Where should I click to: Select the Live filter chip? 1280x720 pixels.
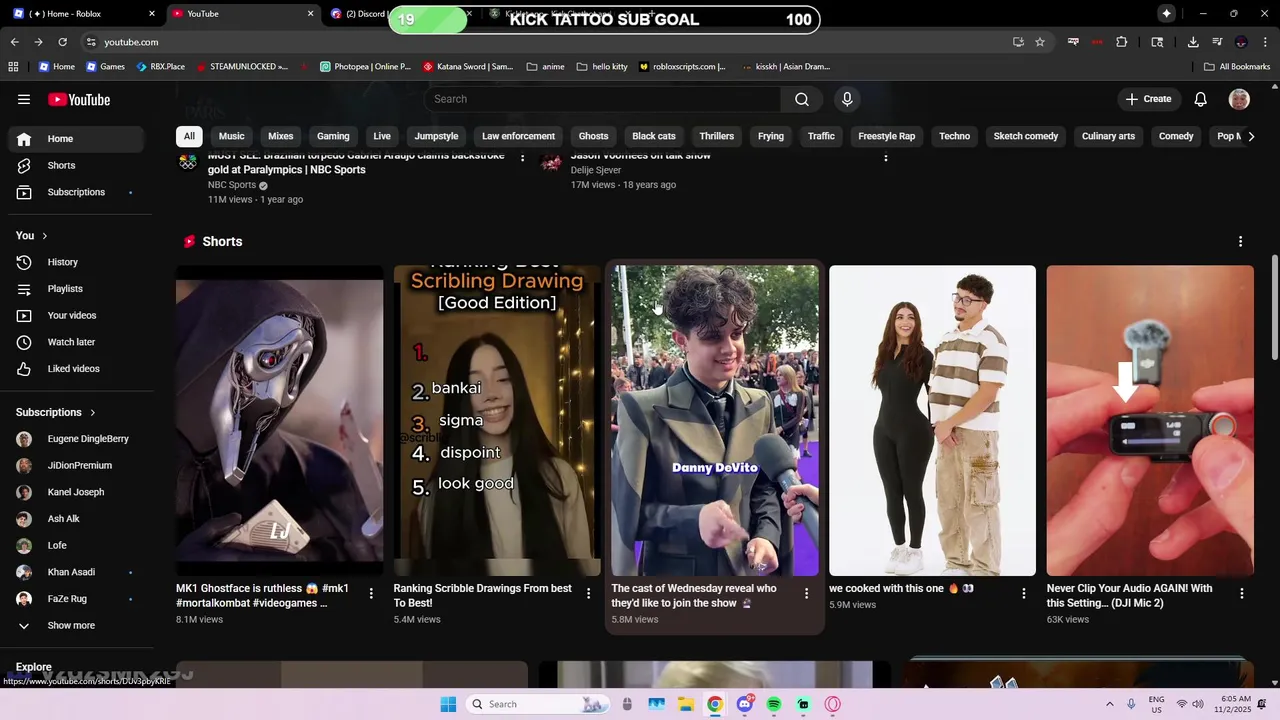382,136
